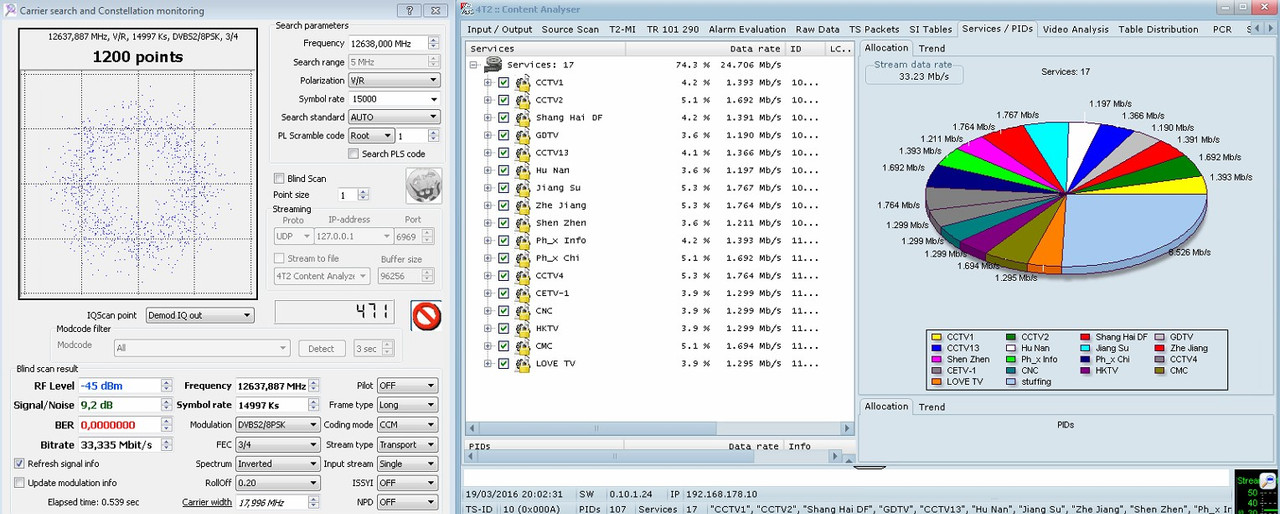The image size is (1280, 514).
Task: Open the Video Analysis tab
Action: [1076, 29]
